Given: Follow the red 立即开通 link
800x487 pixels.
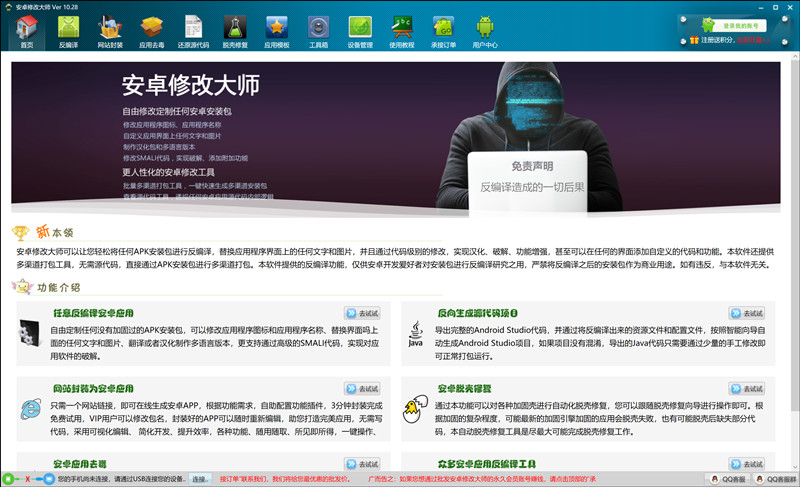Looking at the screenshot, I should 753,40.
